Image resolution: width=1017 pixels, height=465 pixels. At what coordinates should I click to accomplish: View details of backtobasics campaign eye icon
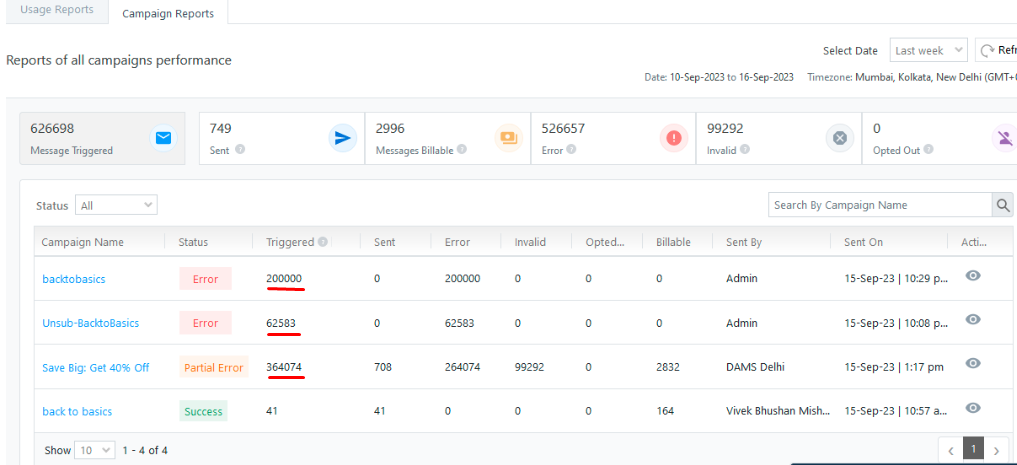tap(972, 276)
